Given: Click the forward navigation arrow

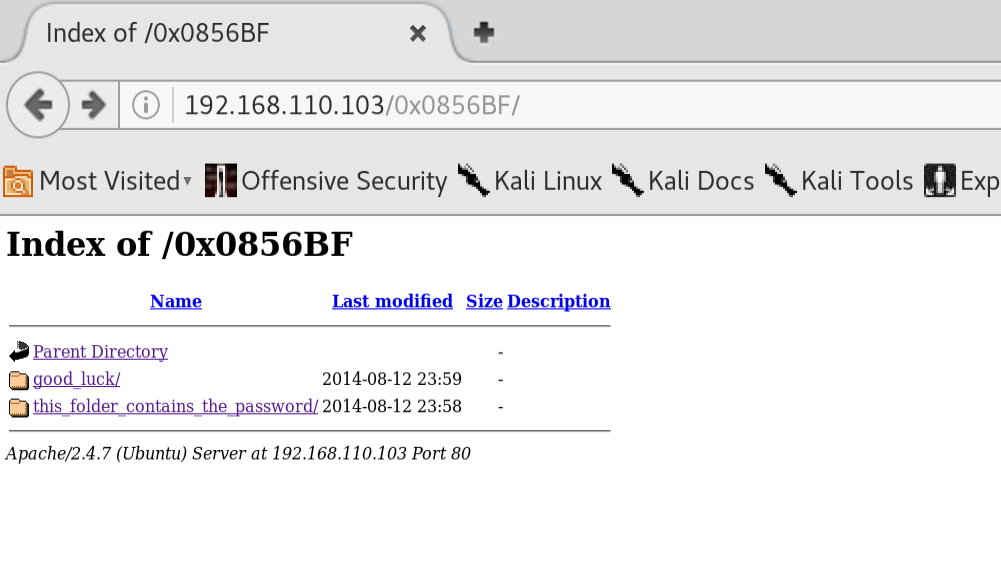Looking at the screenshot, I should [93, 105].
